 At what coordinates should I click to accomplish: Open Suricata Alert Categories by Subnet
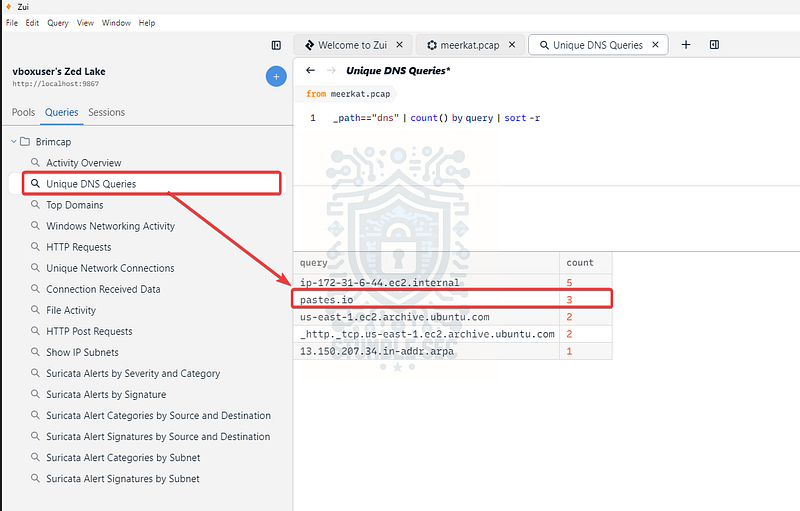point(123,458)
